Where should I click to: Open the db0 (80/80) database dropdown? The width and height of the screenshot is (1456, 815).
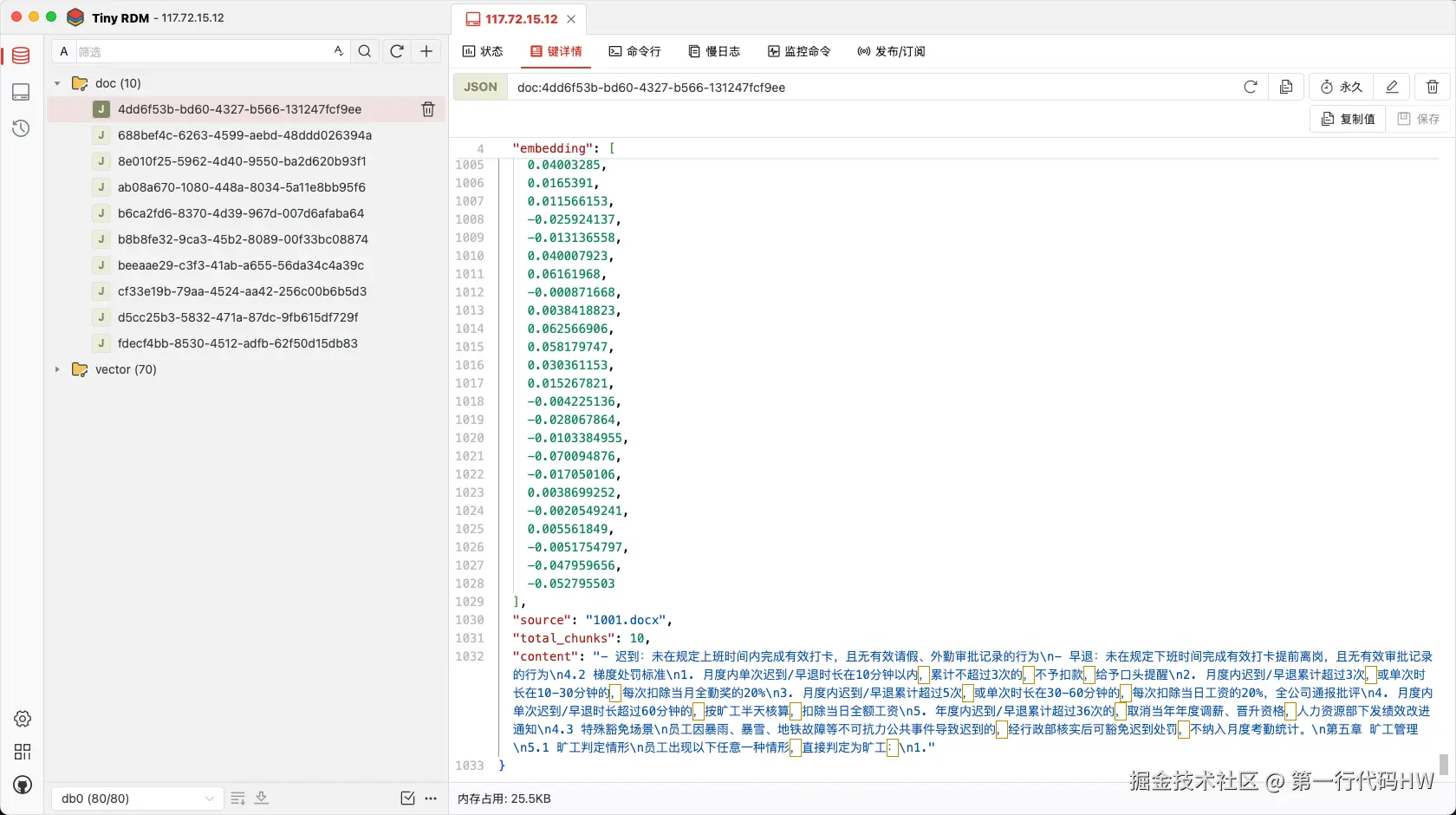(137, 799)
